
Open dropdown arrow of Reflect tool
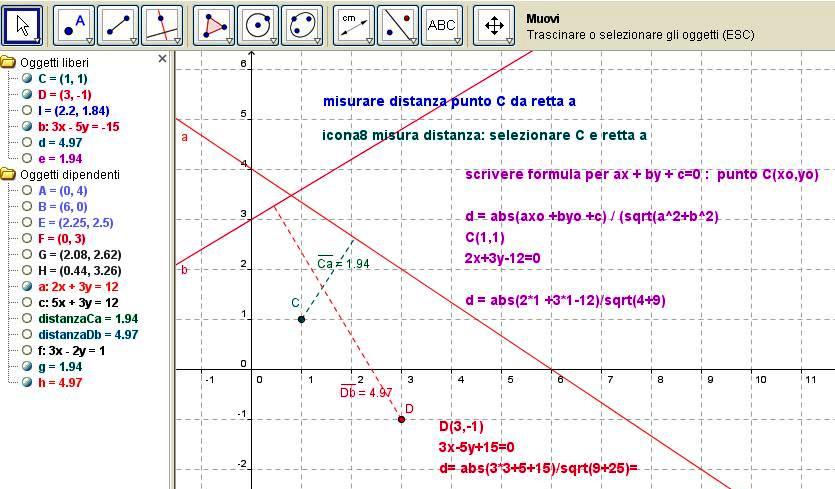tap(413, 41)
